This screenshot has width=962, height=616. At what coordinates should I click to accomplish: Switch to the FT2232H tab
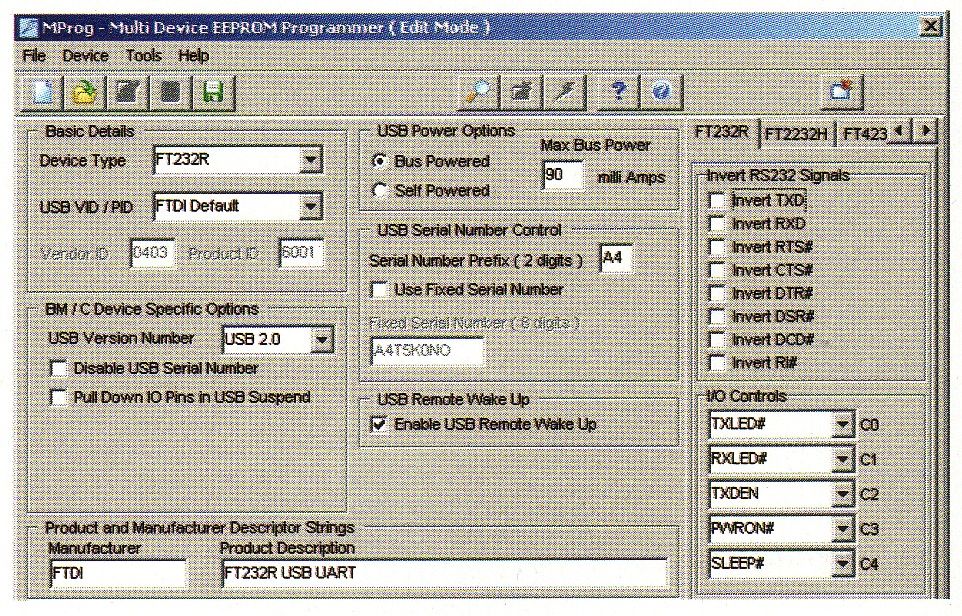point(796,134)
